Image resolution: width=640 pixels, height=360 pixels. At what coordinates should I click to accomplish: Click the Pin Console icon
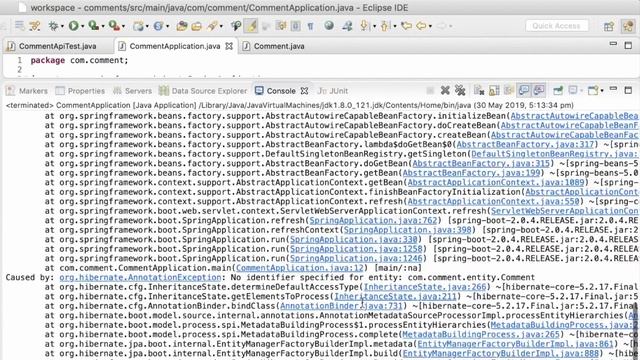(558, 90)
